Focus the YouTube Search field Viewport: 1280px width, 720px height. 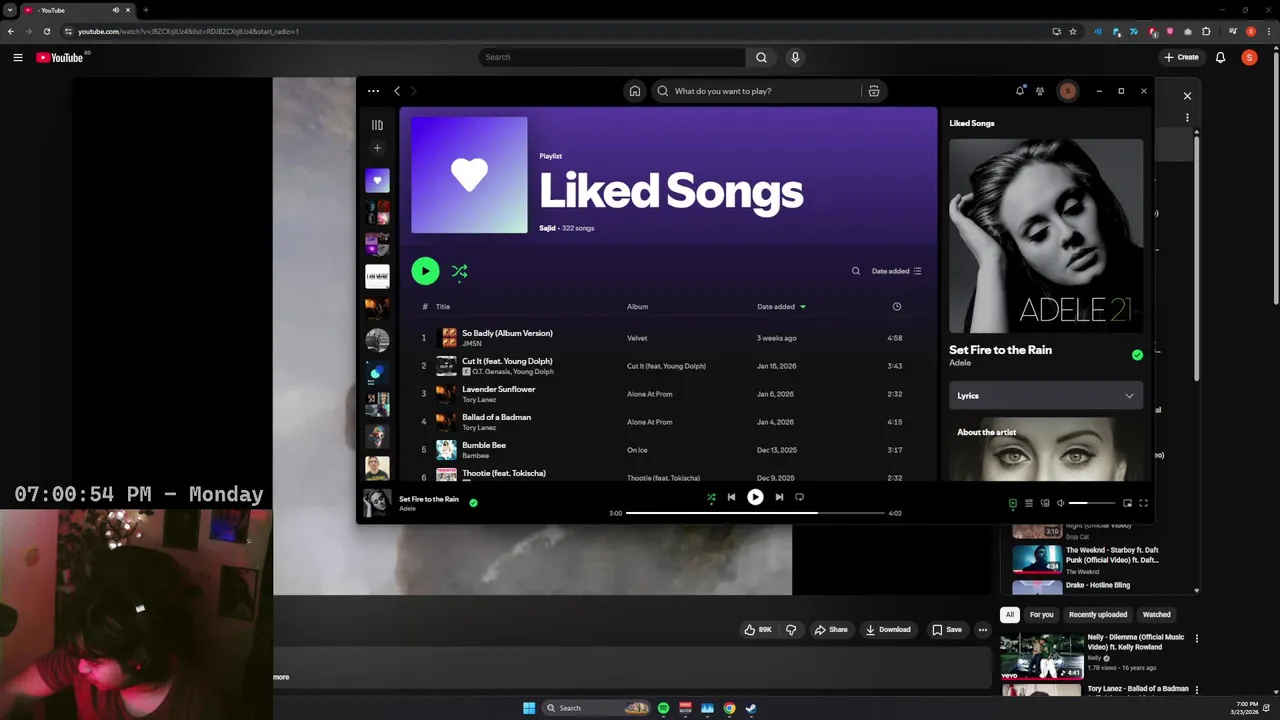612,57
